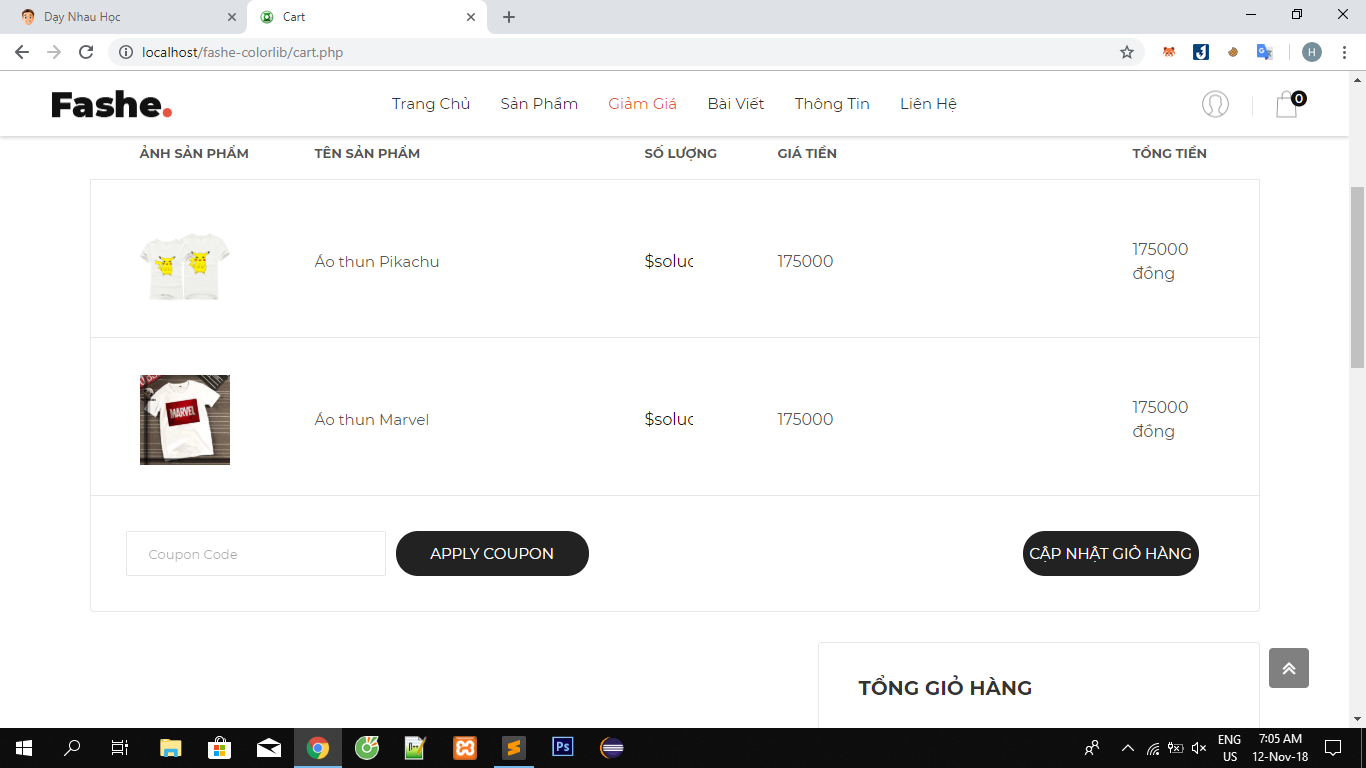The height and width of the screenshot is (768, 1366).
Task: Bookmark this page with the star icon
Action: click(x=1127, y=52)
